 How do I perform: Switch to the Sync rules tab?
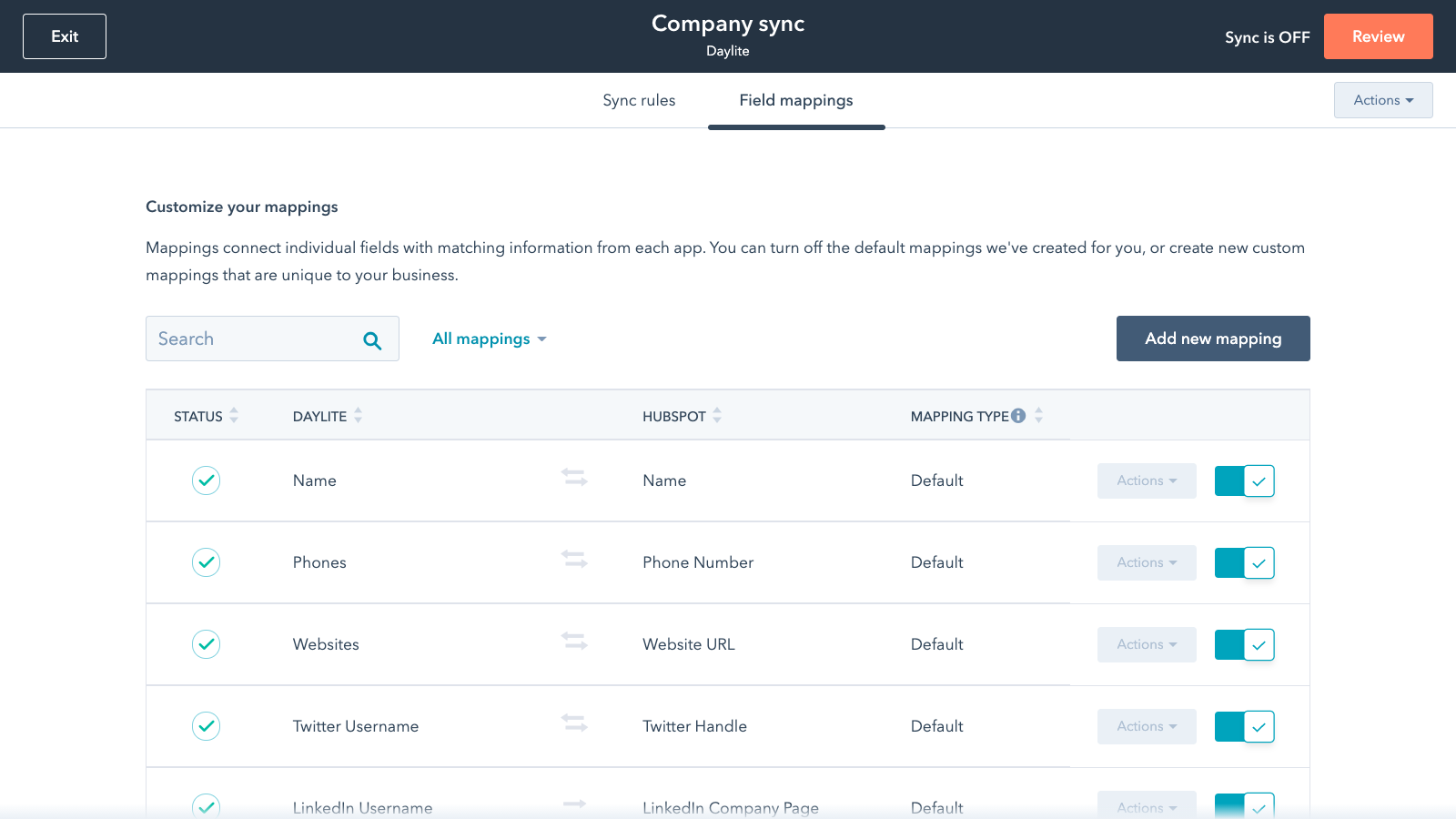(639, 100)
